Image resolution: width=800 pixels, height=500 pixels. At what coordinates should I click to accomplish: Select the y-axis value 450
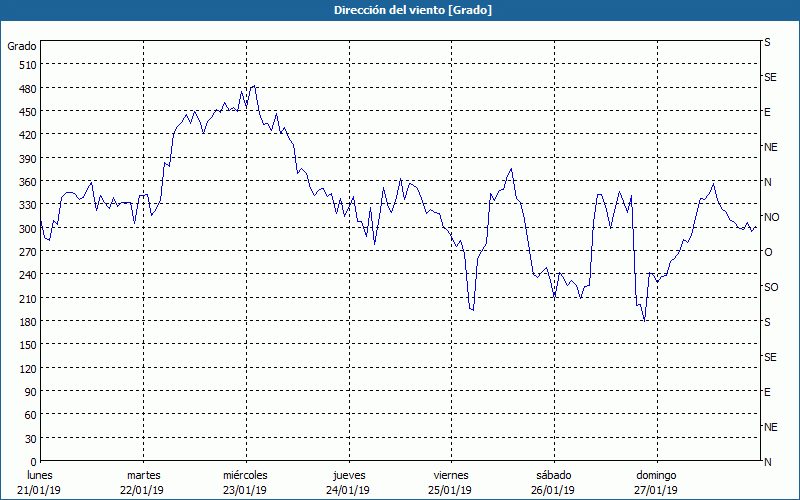pyautogui.click(x=28, y=112)
